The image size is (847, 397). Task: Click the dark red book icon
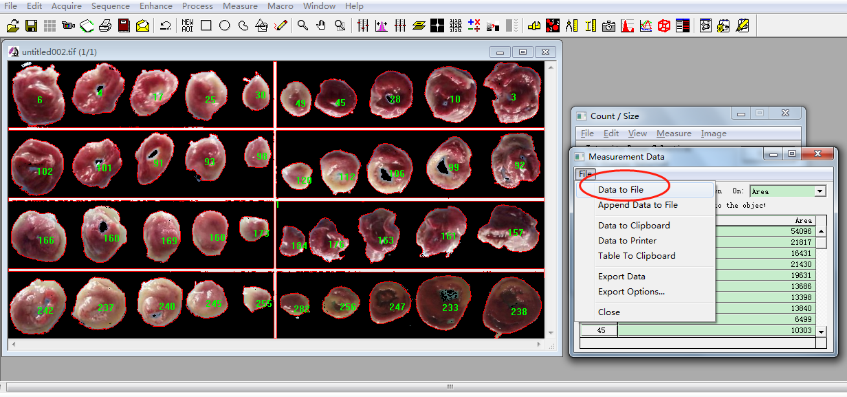pyautogui.click(x=124, y=25)
